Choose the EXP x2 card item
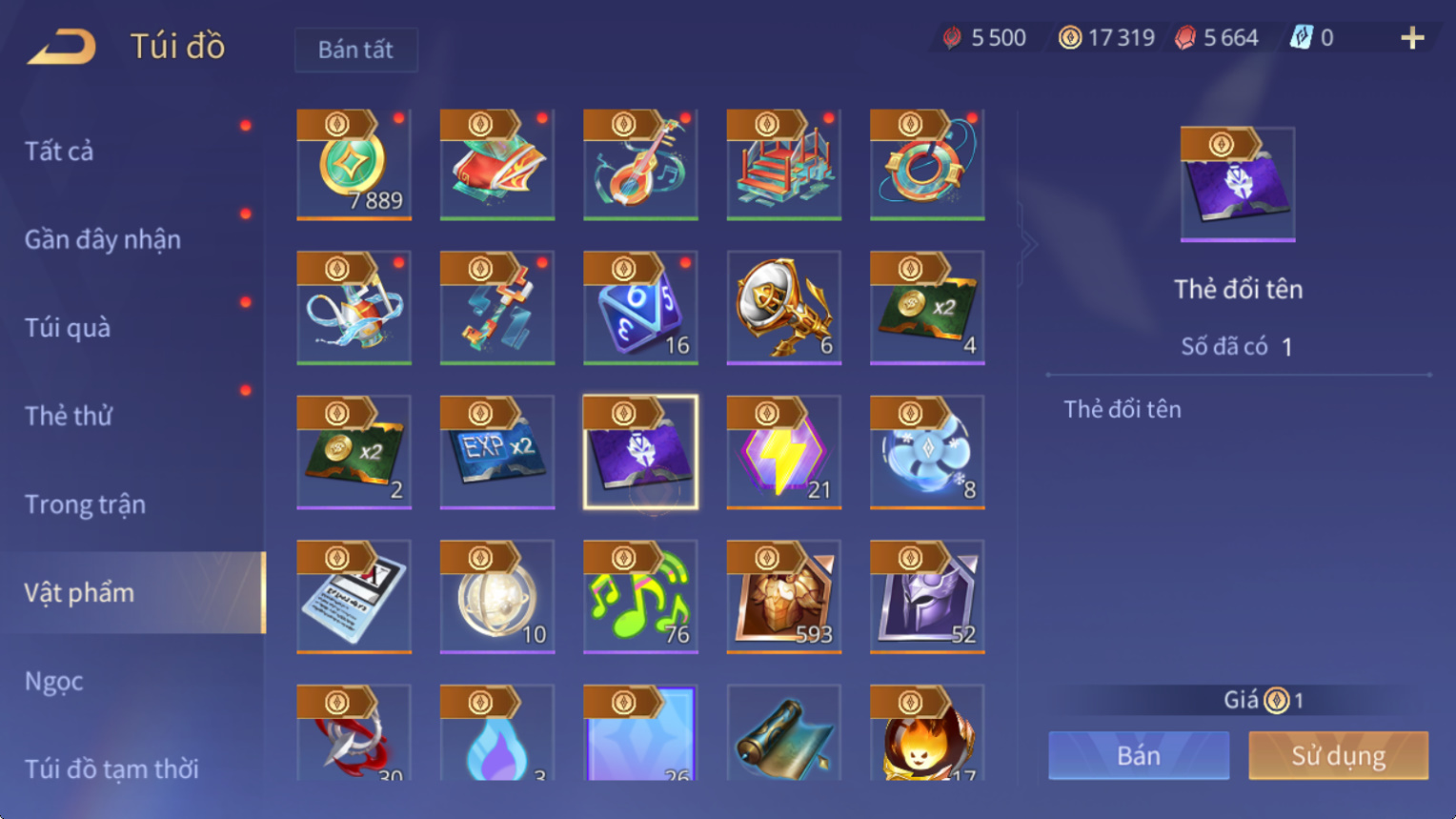 point(496,452)
